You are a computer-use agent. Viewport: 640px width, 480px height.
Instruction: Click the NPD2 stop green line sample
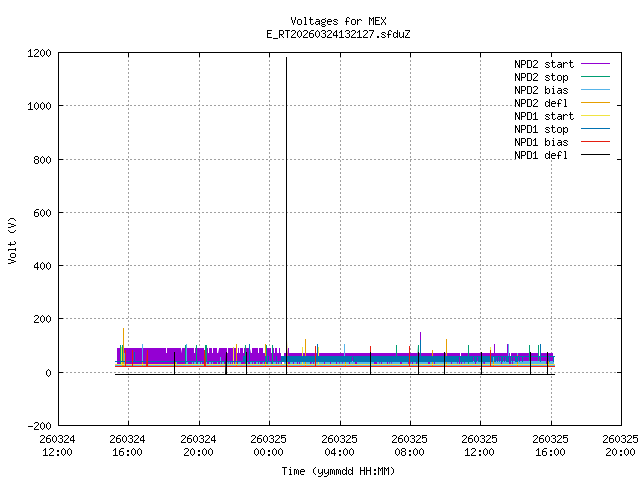[594, 77]
